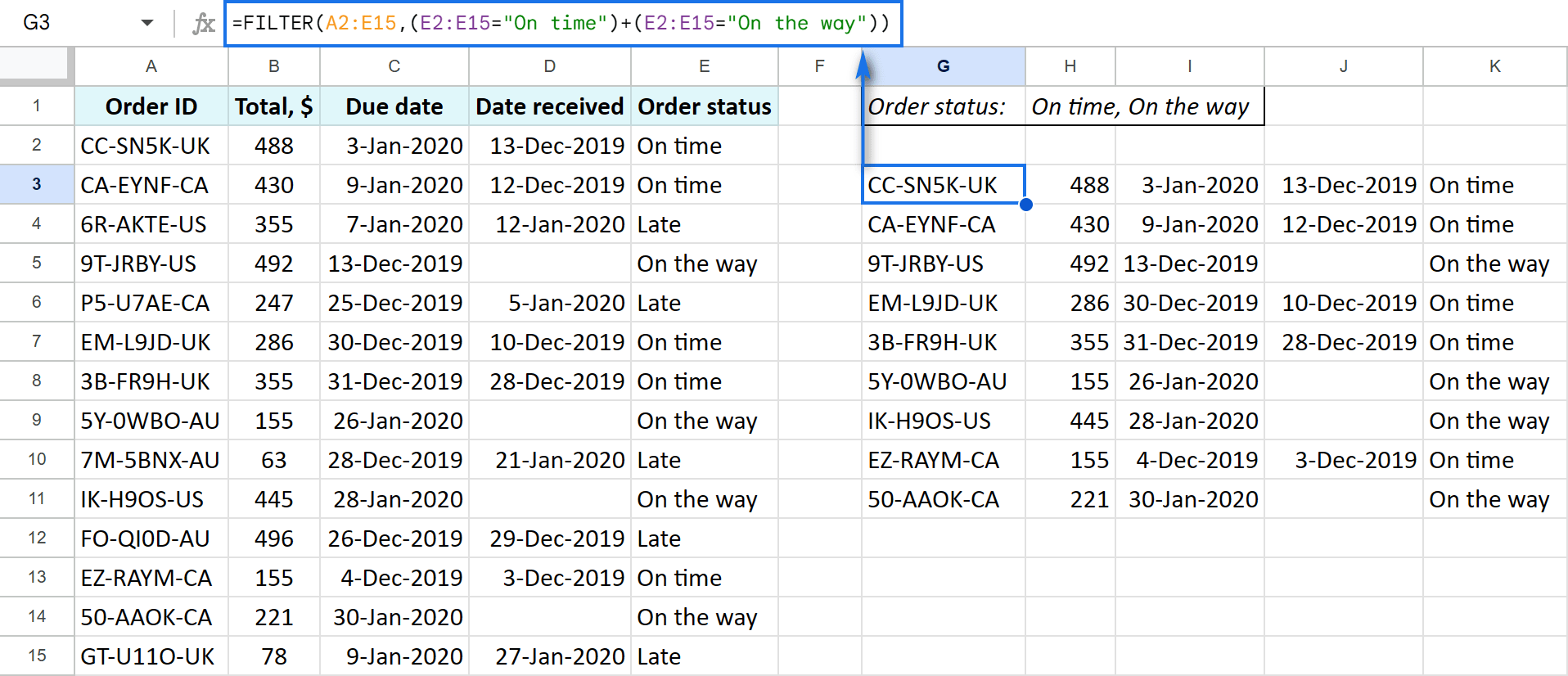Image resolution: width=1568 pixels, height=676 pixels.
Task: Select cell G3 containing CC-SN5K-UK
Action: point(943,185)
